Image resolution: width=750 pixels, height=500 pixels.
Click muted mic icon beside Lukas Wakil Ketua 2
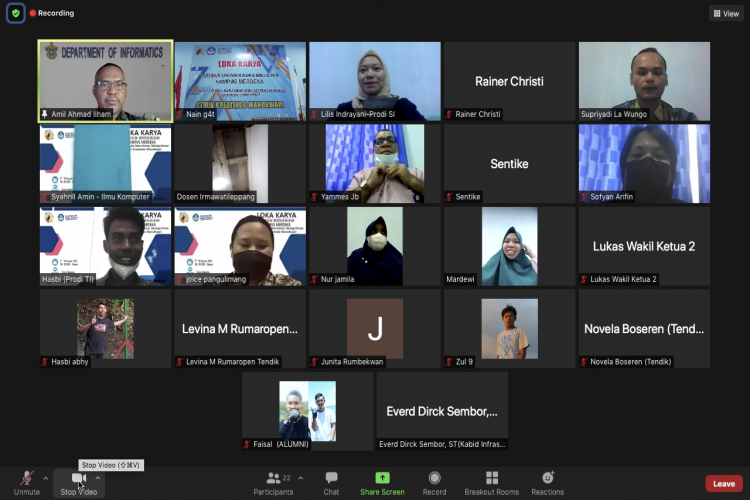pos(584,279)
